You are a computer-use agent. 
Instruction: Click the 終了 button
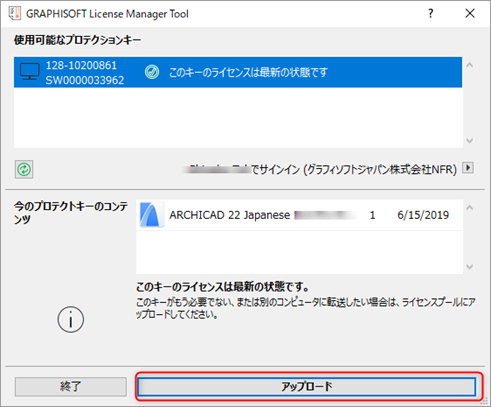71,387
